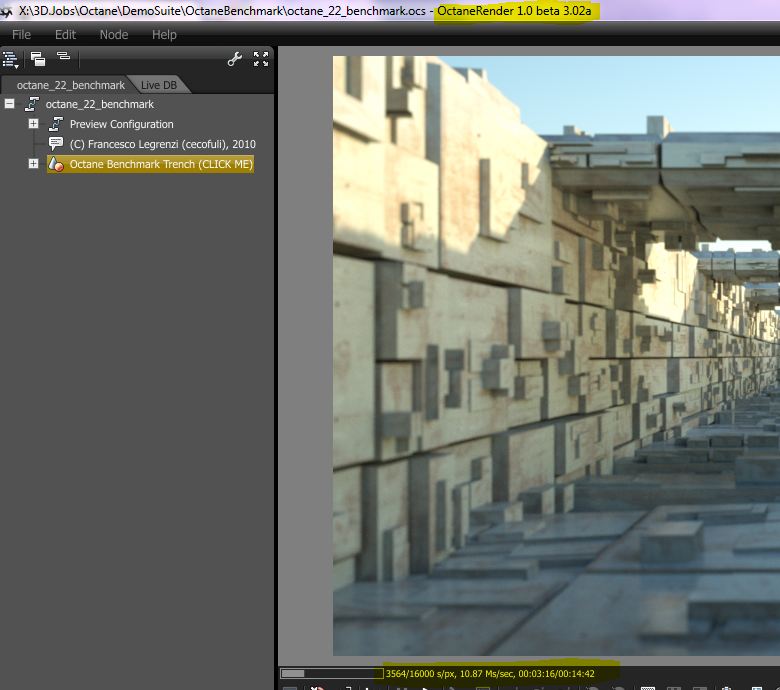This screenshot has width=780, height=690.
Task: Expand the Preview Configuration node
Action: (x=33, y=123)
